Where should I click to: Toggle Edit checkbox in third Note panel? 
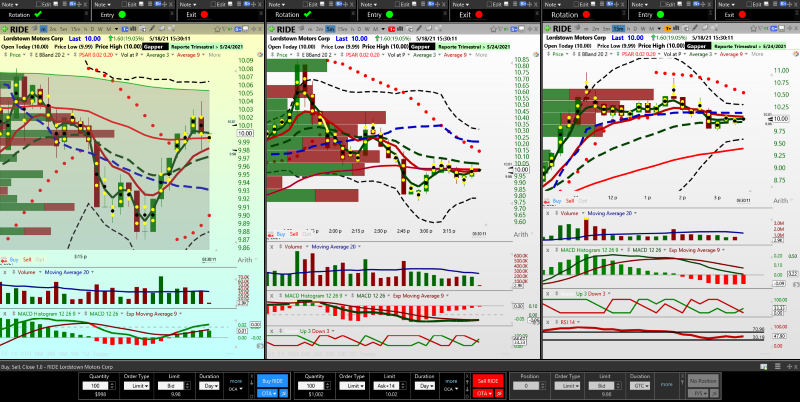(213, 4)
